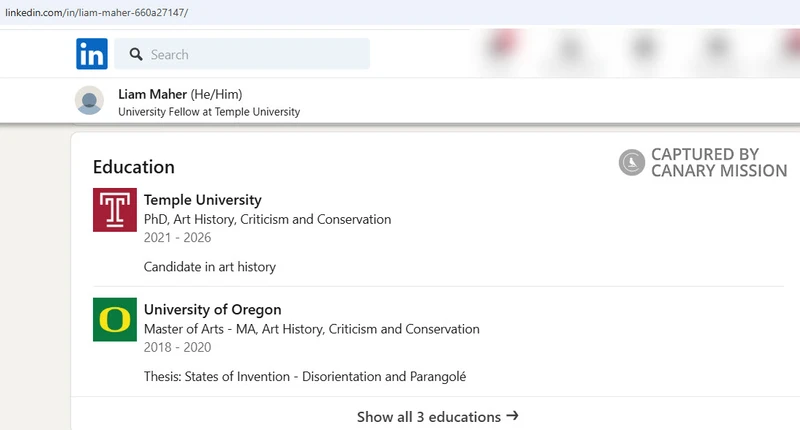The image size is (800, 430).
Task: Select the University Fellow at Temple University headline
Action: 209,112
